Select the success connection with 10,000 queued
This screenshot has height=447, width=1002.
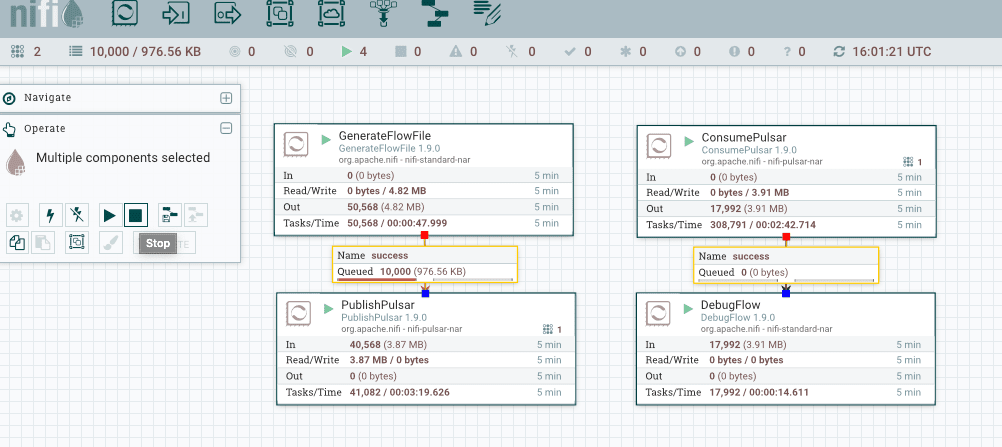tap(425, 263)
